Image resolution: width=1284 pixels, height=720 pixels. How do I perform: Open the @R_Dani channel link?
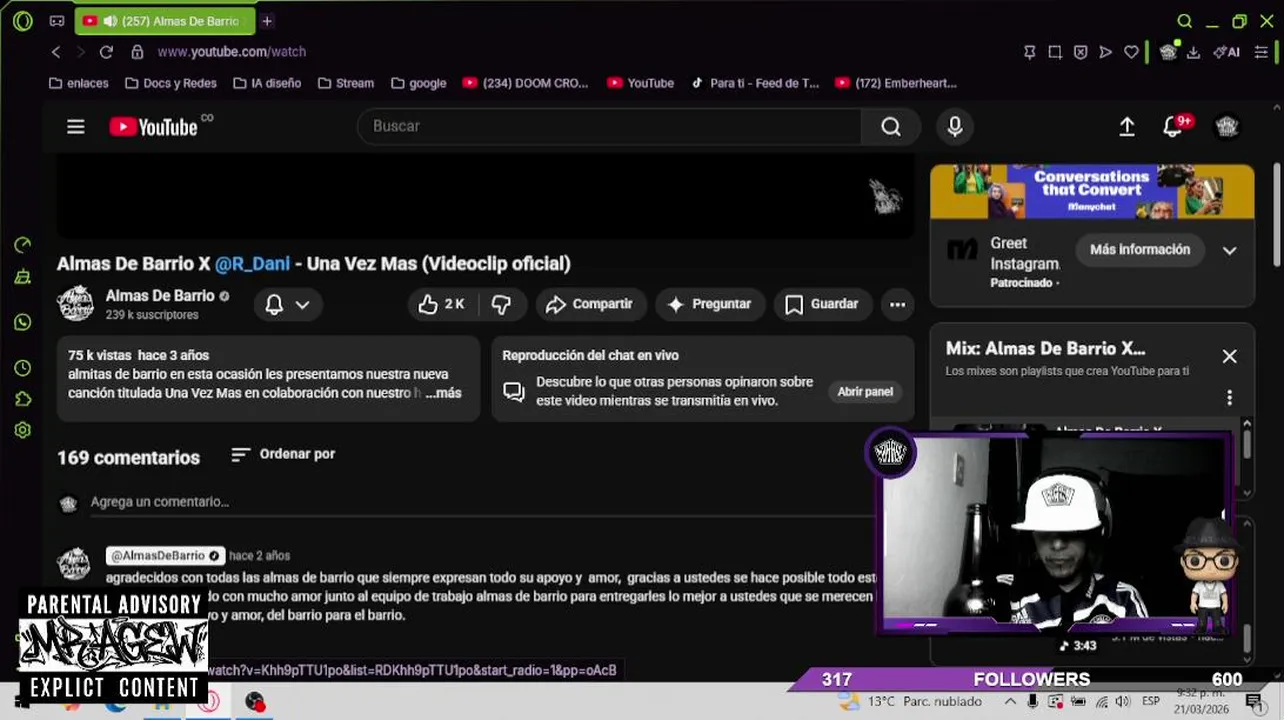point(252,264)
